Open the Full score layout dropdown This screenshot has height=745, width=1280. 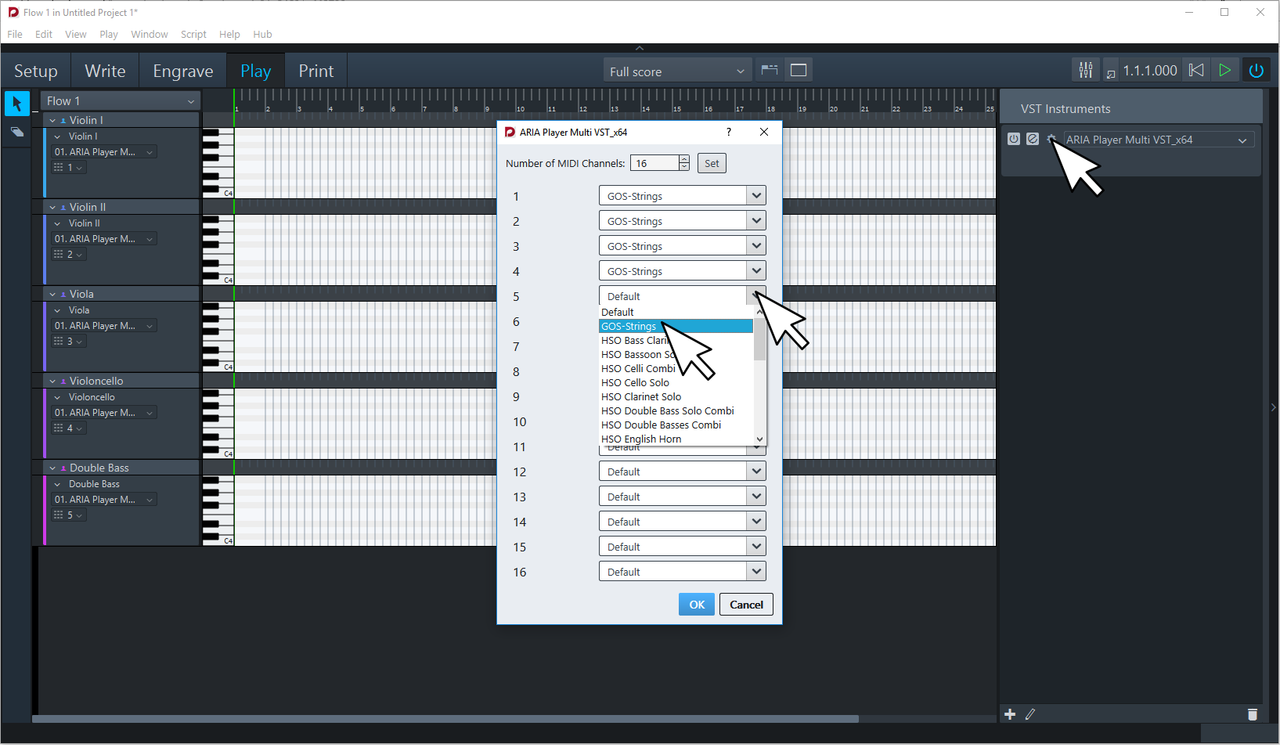pyautogui.click(x=677, y=71)
